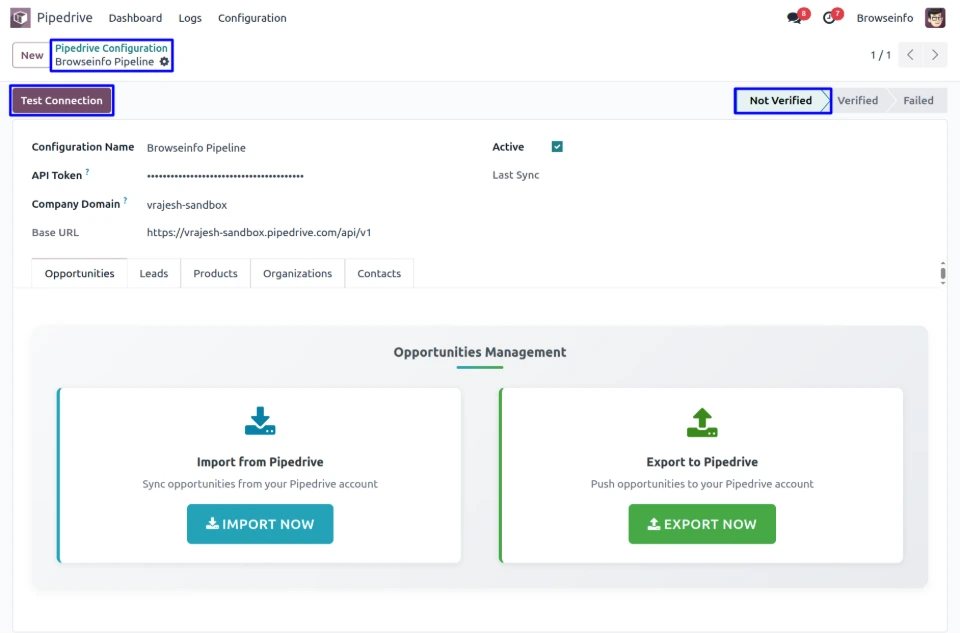
Task: Uncheck the Active checkbox
Action: tap(557, 147)
